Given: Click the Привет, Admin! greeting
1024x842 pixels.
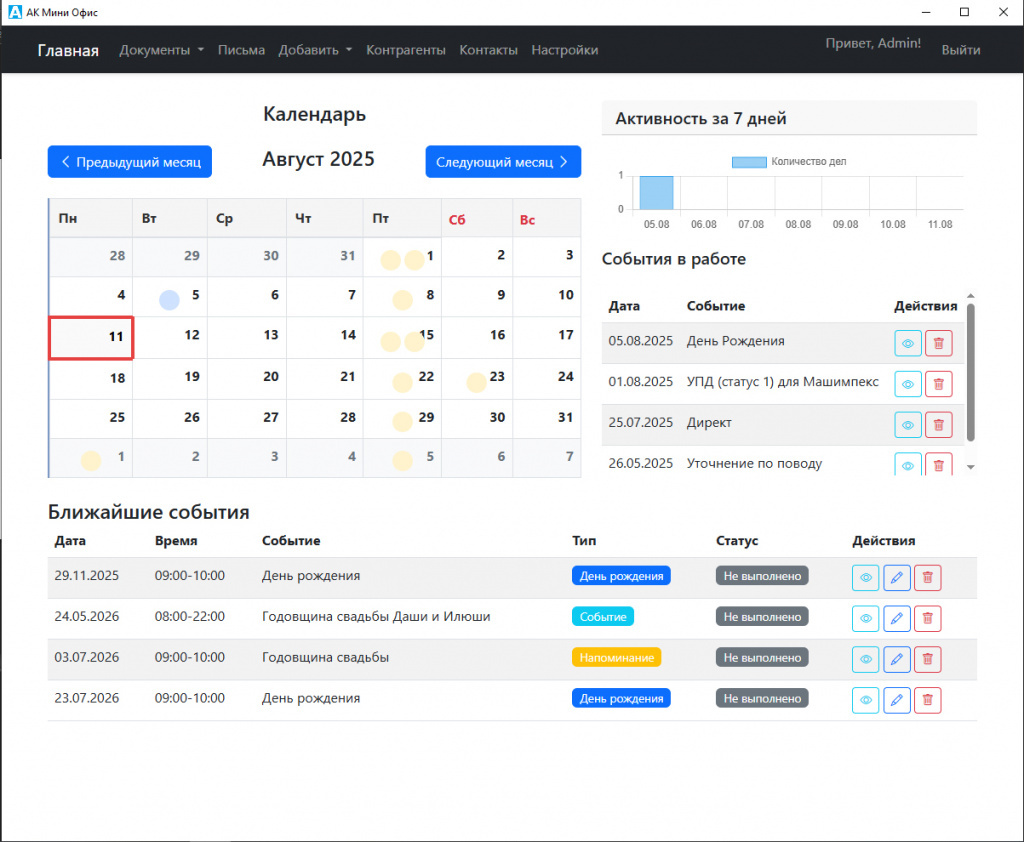Looking at the screenshot, I should click(x=873, y=43).
